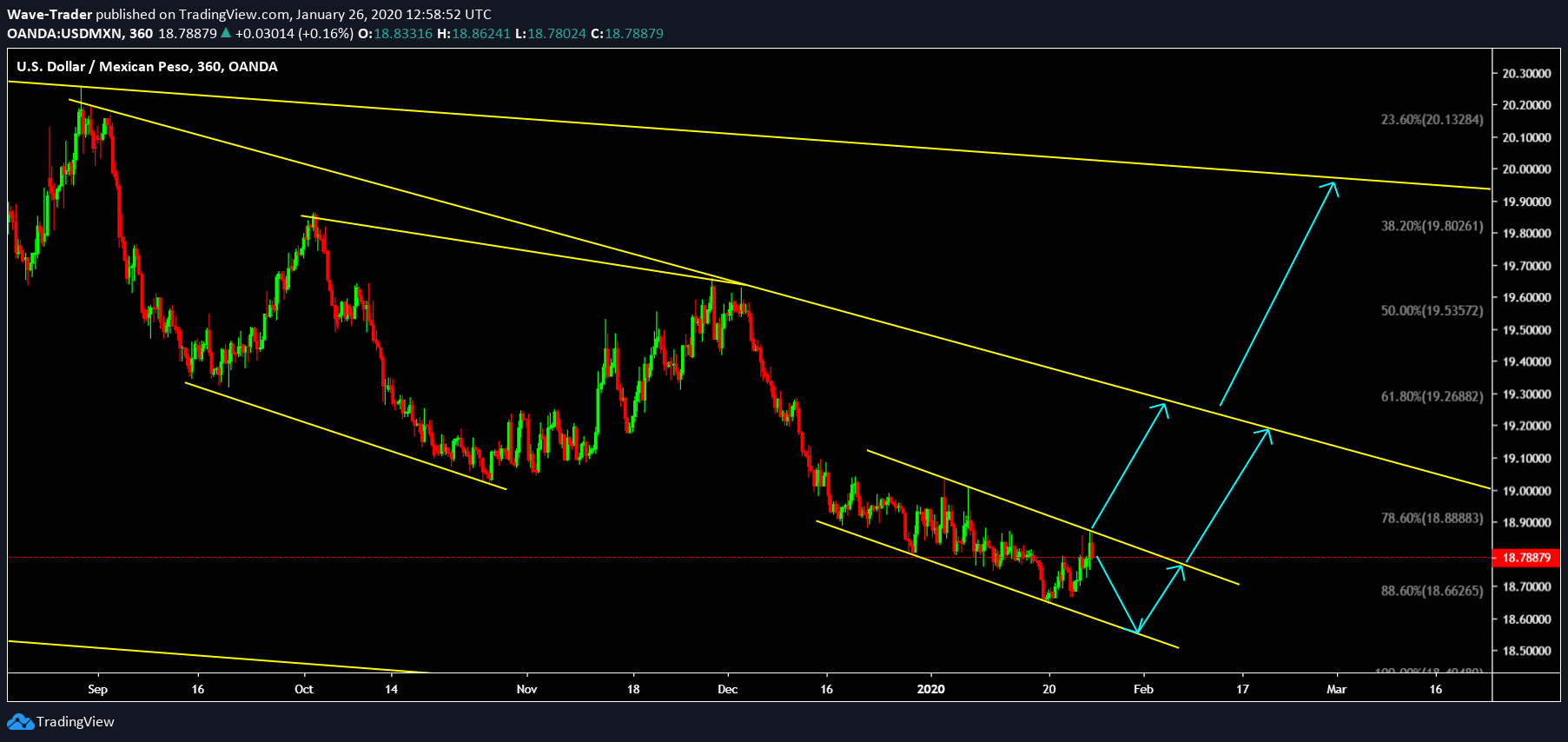Click the Dec label on time axis
1568x742 pixels.
[x=728, y=690]
